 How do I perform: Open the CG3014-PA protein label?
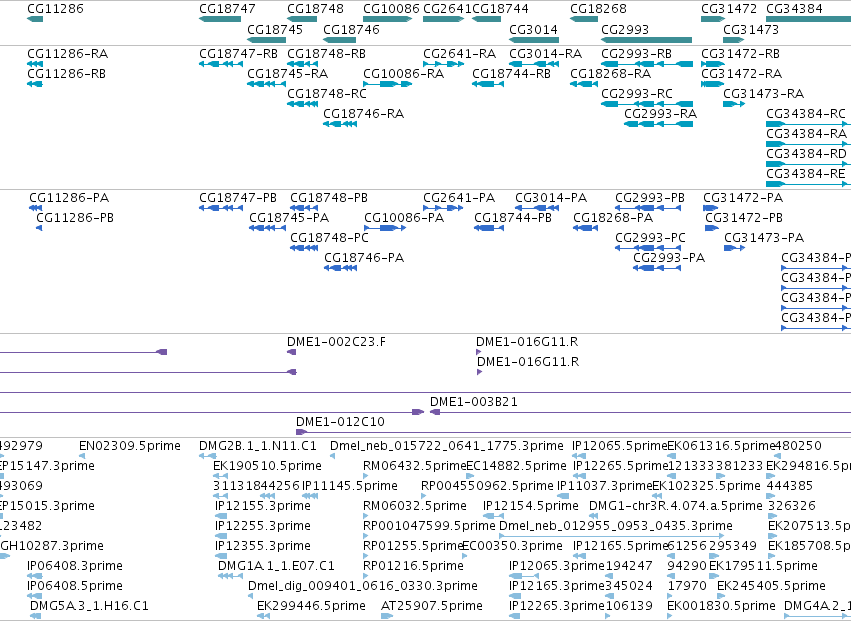click(x=551, y=198)
